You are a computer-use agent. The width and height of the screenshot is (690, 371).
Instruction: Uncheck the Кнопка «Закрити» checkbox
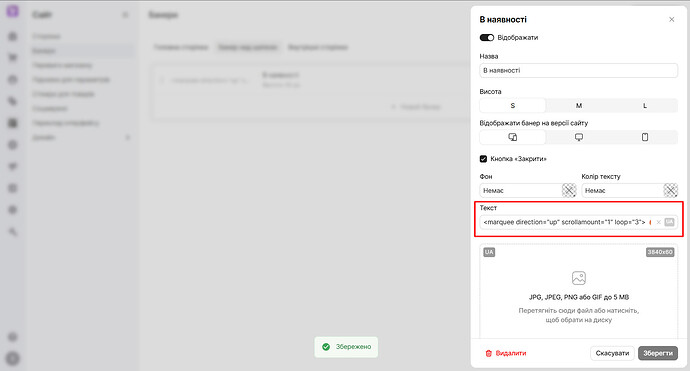tap(483, 159)
